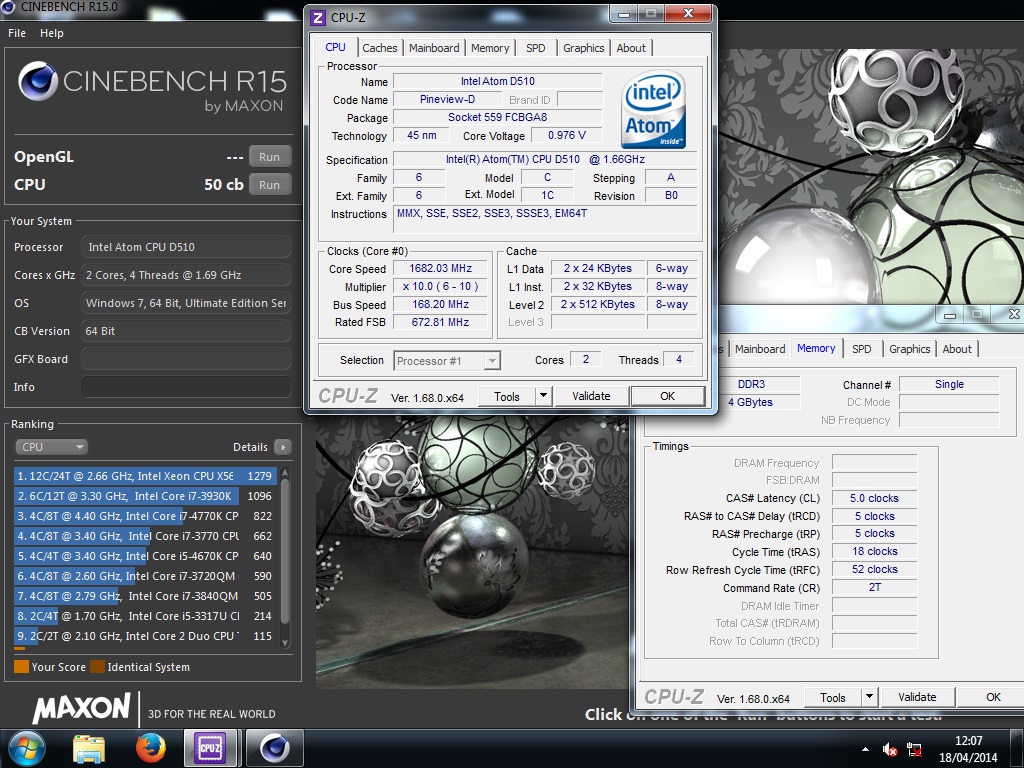This screenshot has width=1024, height=768.
Task: Expand Tools dropdown arrow rear CPU-Z
Action: 869,697
